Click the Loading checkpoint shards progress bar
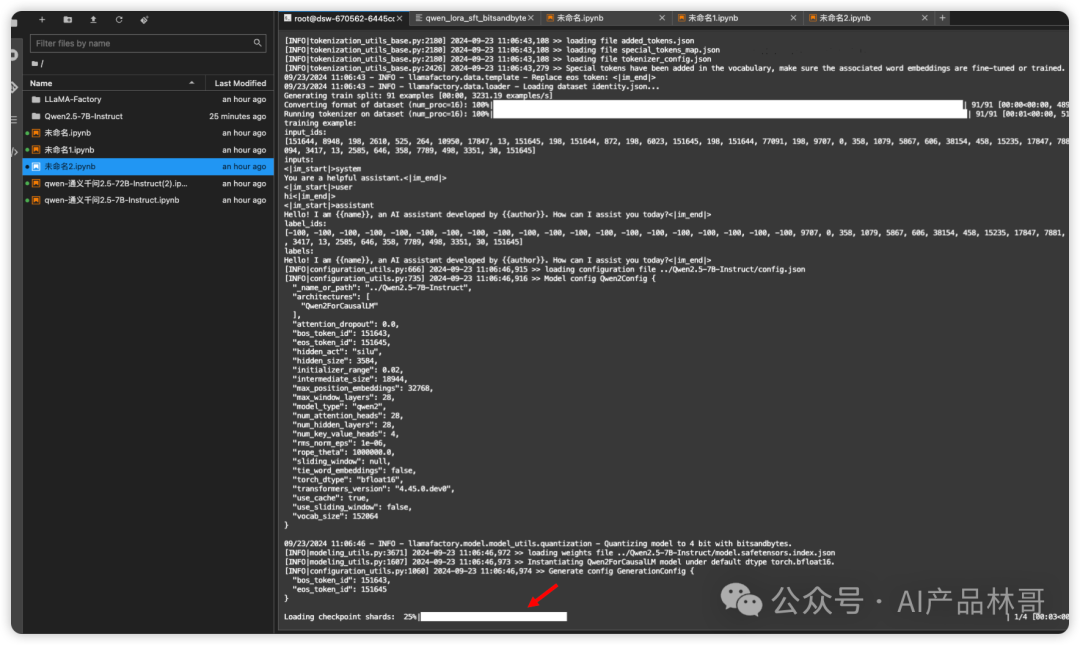Screen dimensions: 1080x645 pos(493,617)
